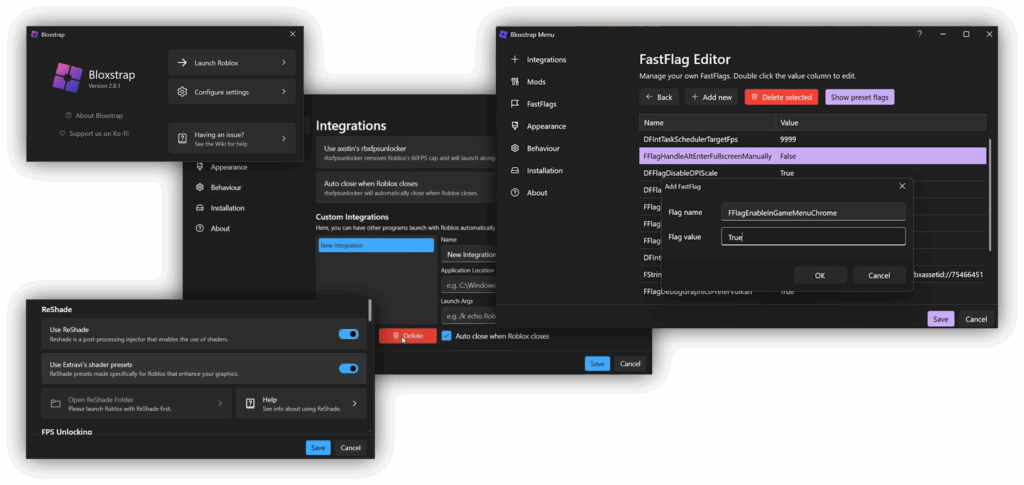Click the Integrations plus icon in Bloxstrap Menu

coord(515,59)
